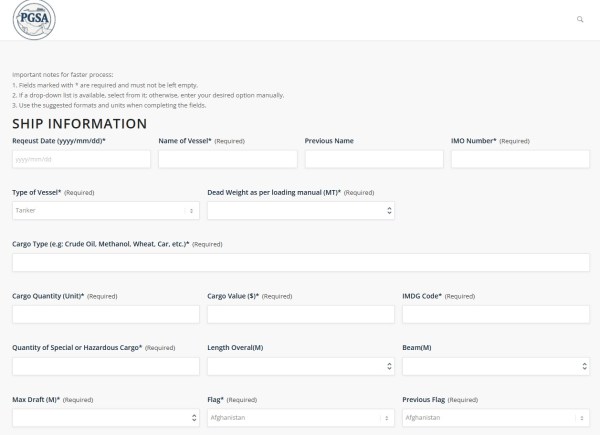Click the 'IMO Number' label
Screen dimensions: 600x435
point(474,141)
